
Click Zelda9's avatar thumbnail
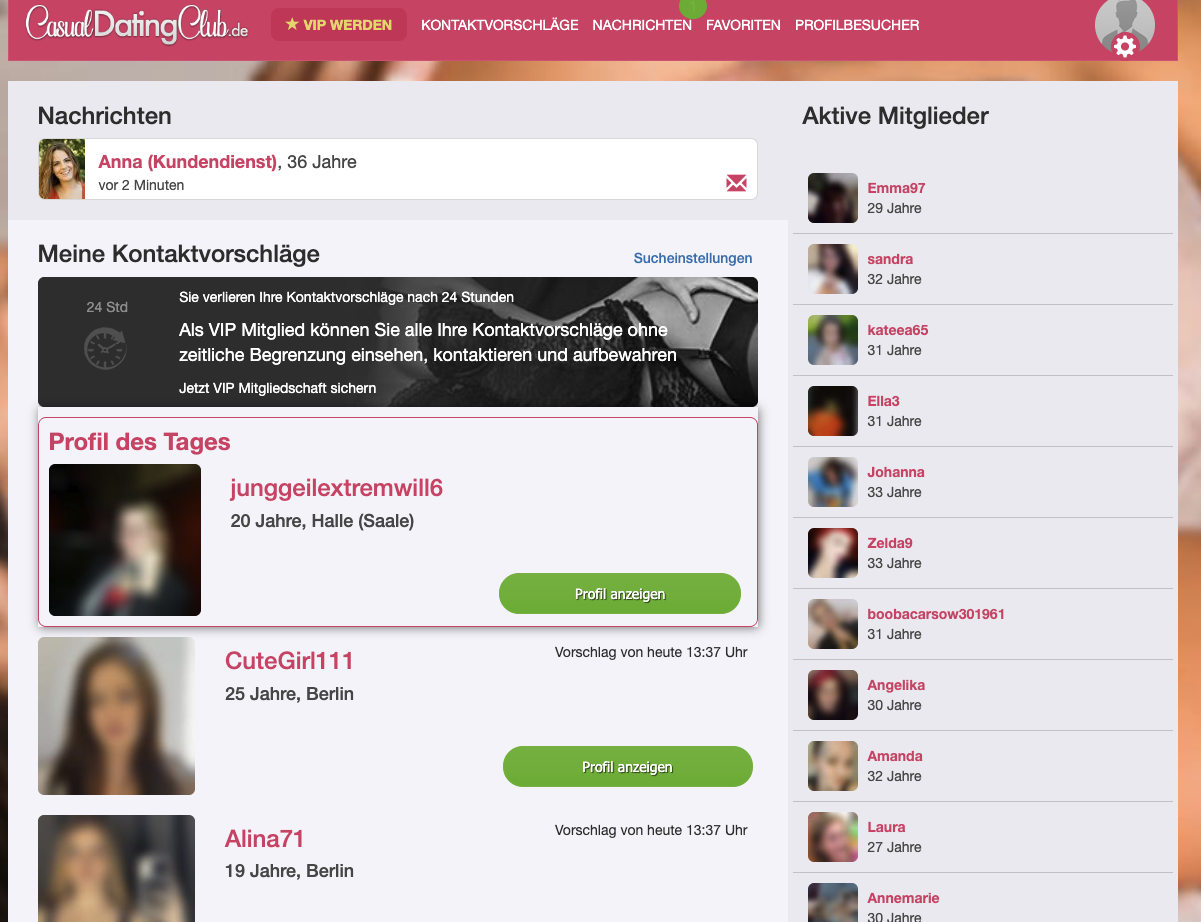(x=833, y=553)
